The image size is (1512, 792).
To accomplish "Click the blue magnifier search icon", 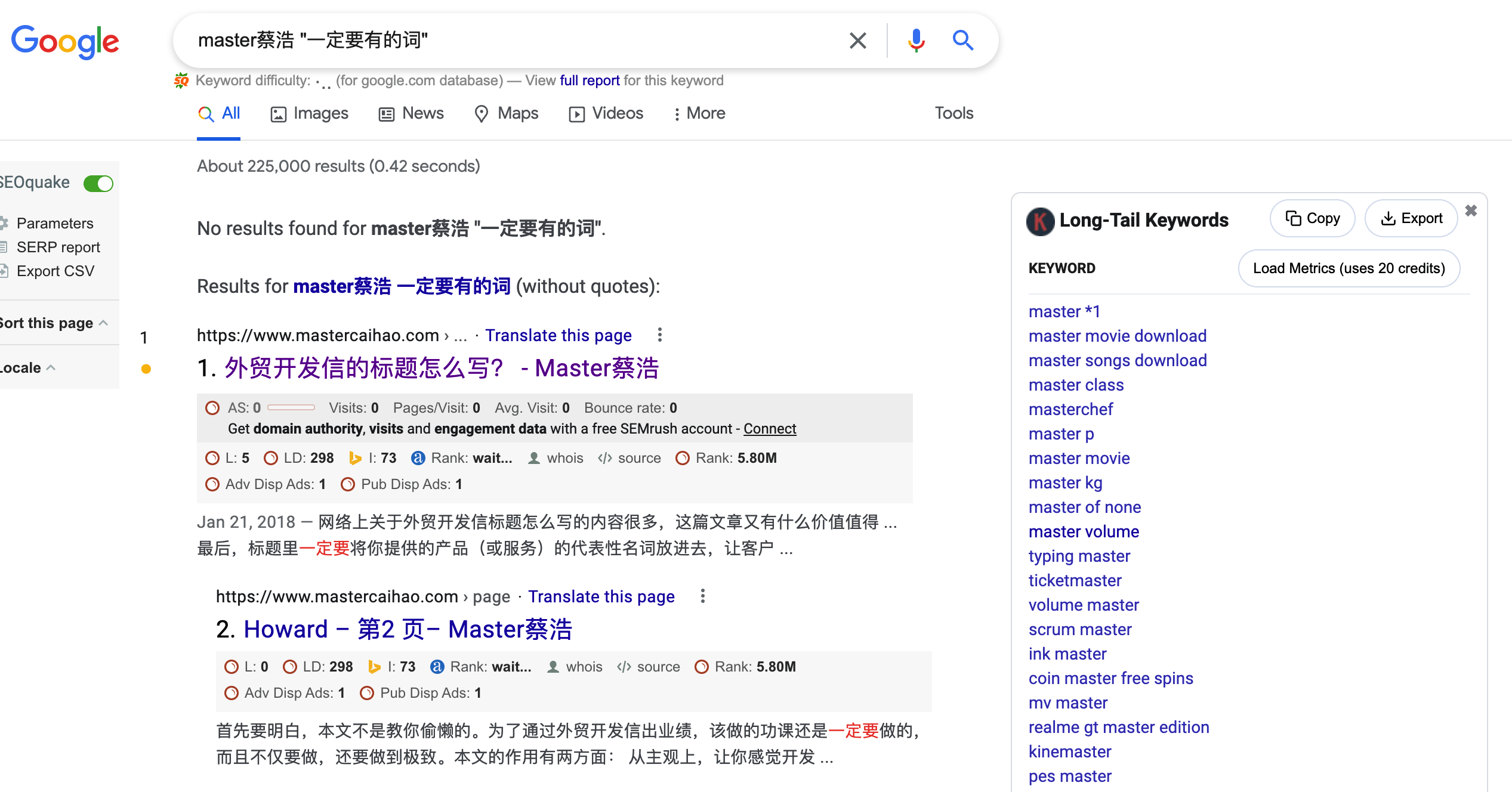I will click(x=962, y=41).
